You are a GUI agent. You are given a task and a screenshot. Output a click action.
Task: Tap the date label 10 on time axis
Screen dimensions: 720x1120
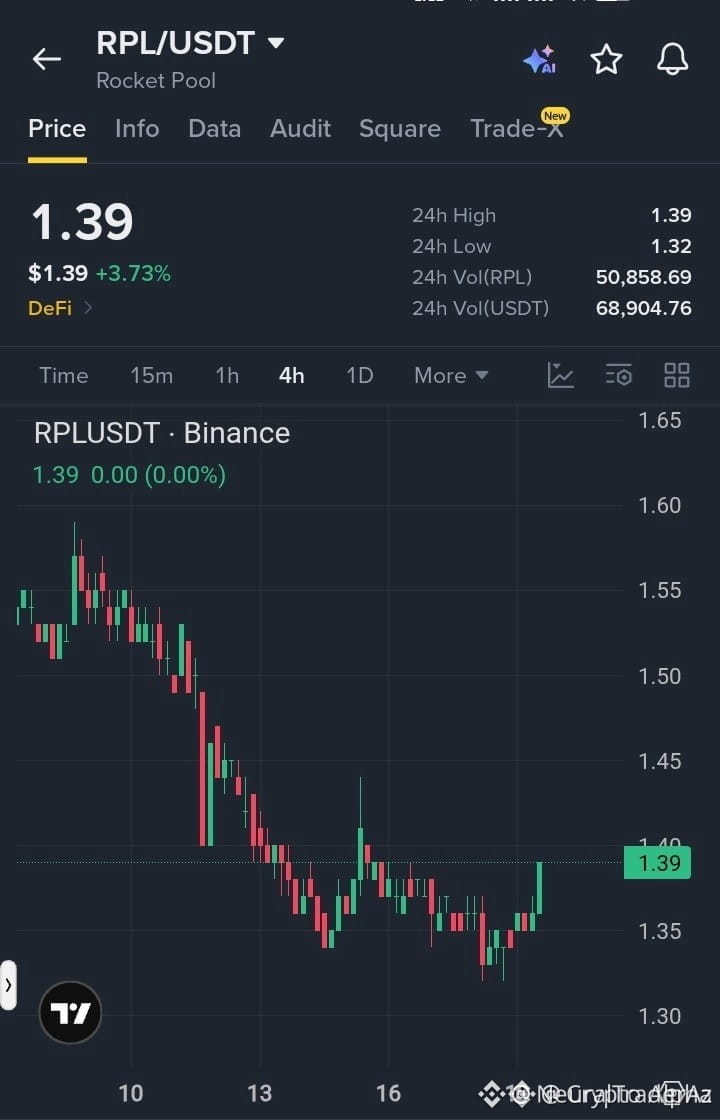pyautogui.click(x=131, y=1093)
